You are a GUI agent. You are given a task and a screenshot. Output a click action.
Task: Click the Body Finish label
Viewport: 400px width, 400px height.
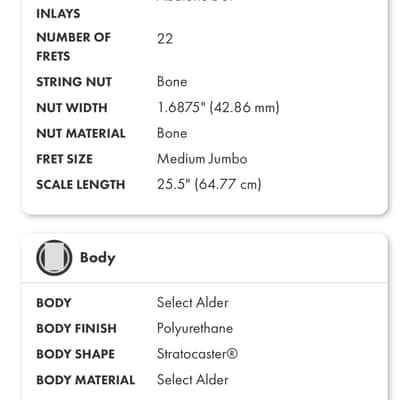tap(76, 329)
